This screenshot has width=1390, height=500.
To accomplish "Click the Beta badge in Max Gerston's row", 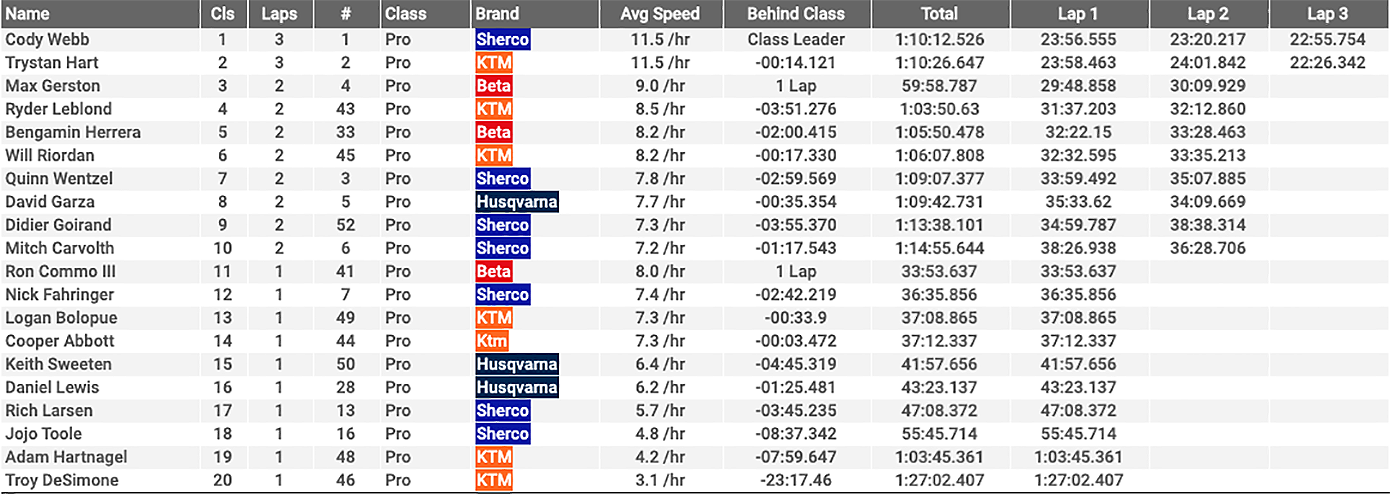I will click(x=494, y=86).
